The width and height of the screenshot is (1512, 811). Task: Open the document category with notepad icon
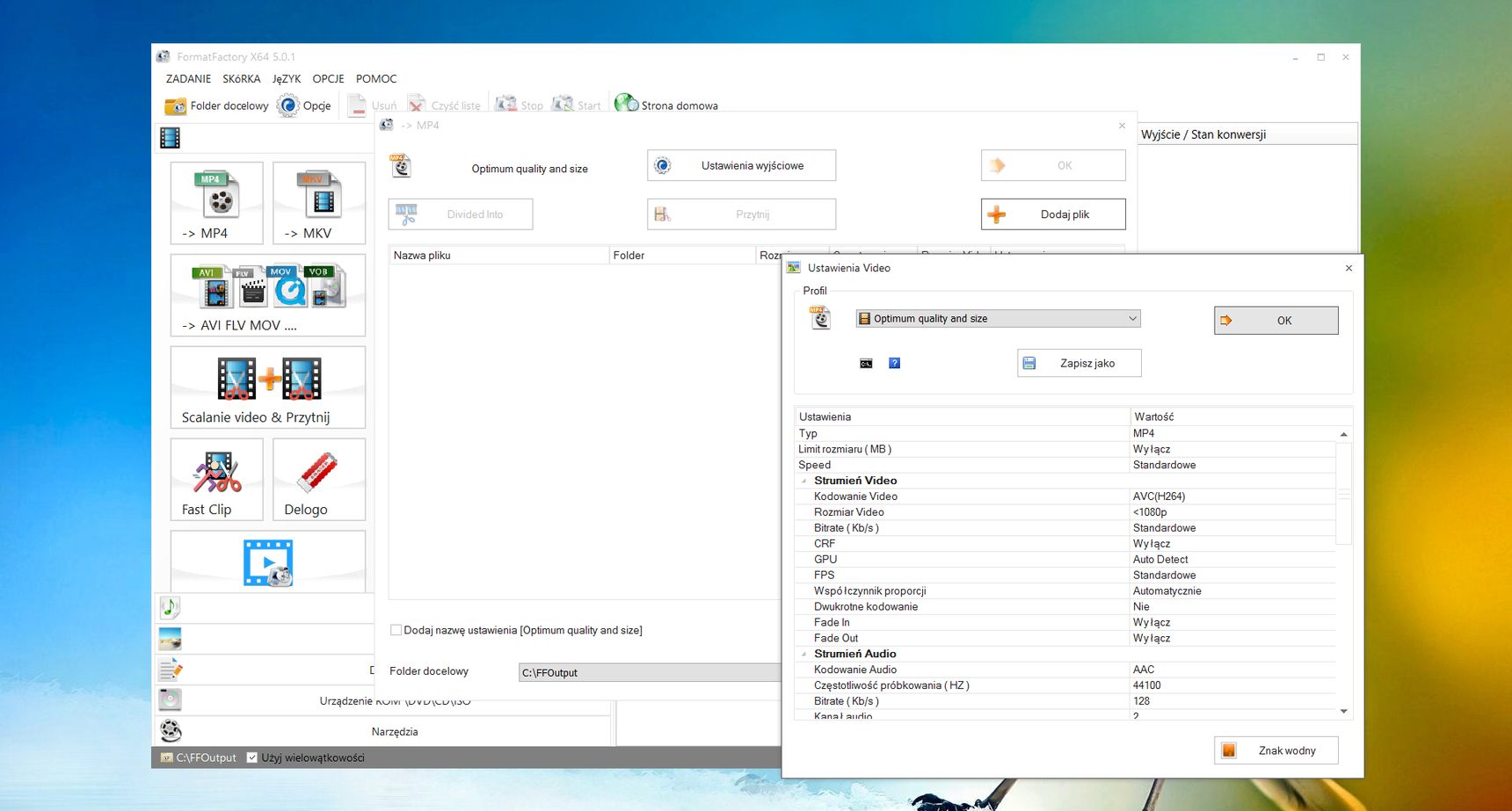[x=170, y=670]
